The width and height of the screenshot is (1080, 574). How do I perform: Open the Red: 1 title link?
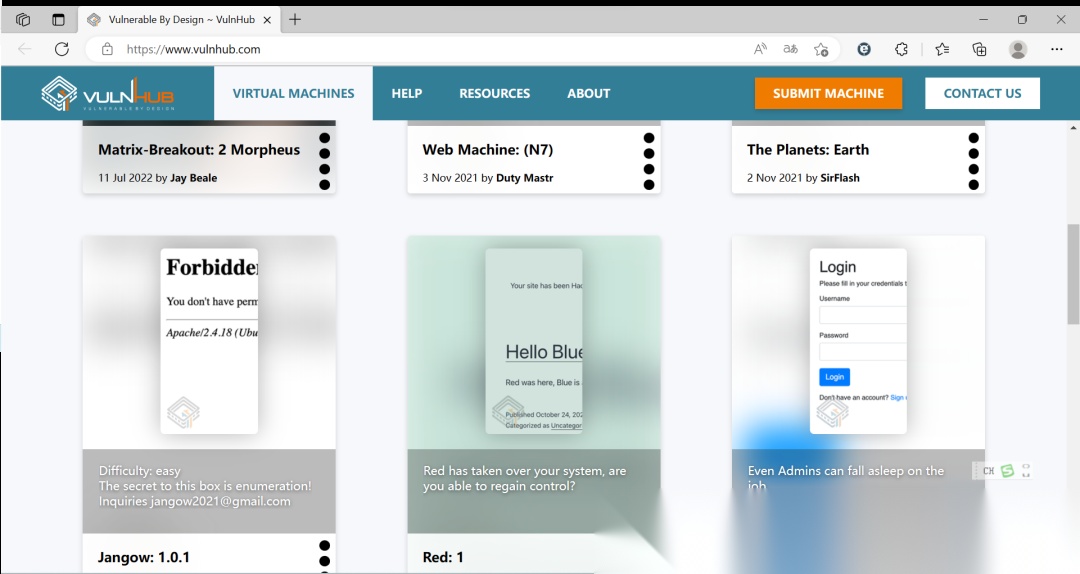coord(443,557)
